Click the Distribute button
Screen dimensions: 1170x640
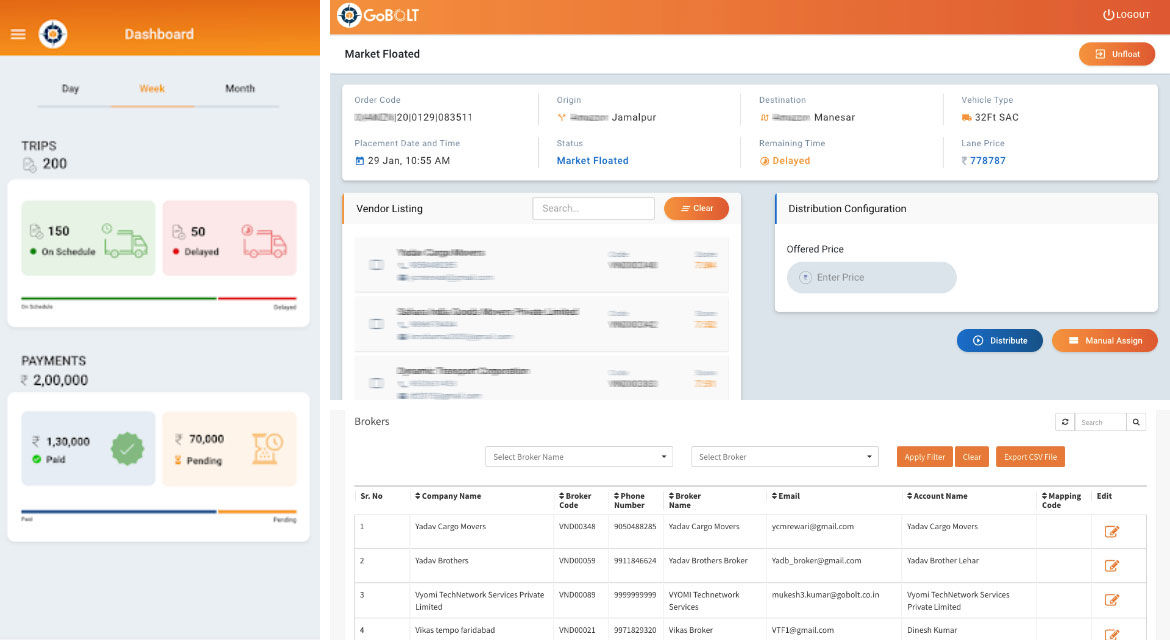(x=1000, y=341)
